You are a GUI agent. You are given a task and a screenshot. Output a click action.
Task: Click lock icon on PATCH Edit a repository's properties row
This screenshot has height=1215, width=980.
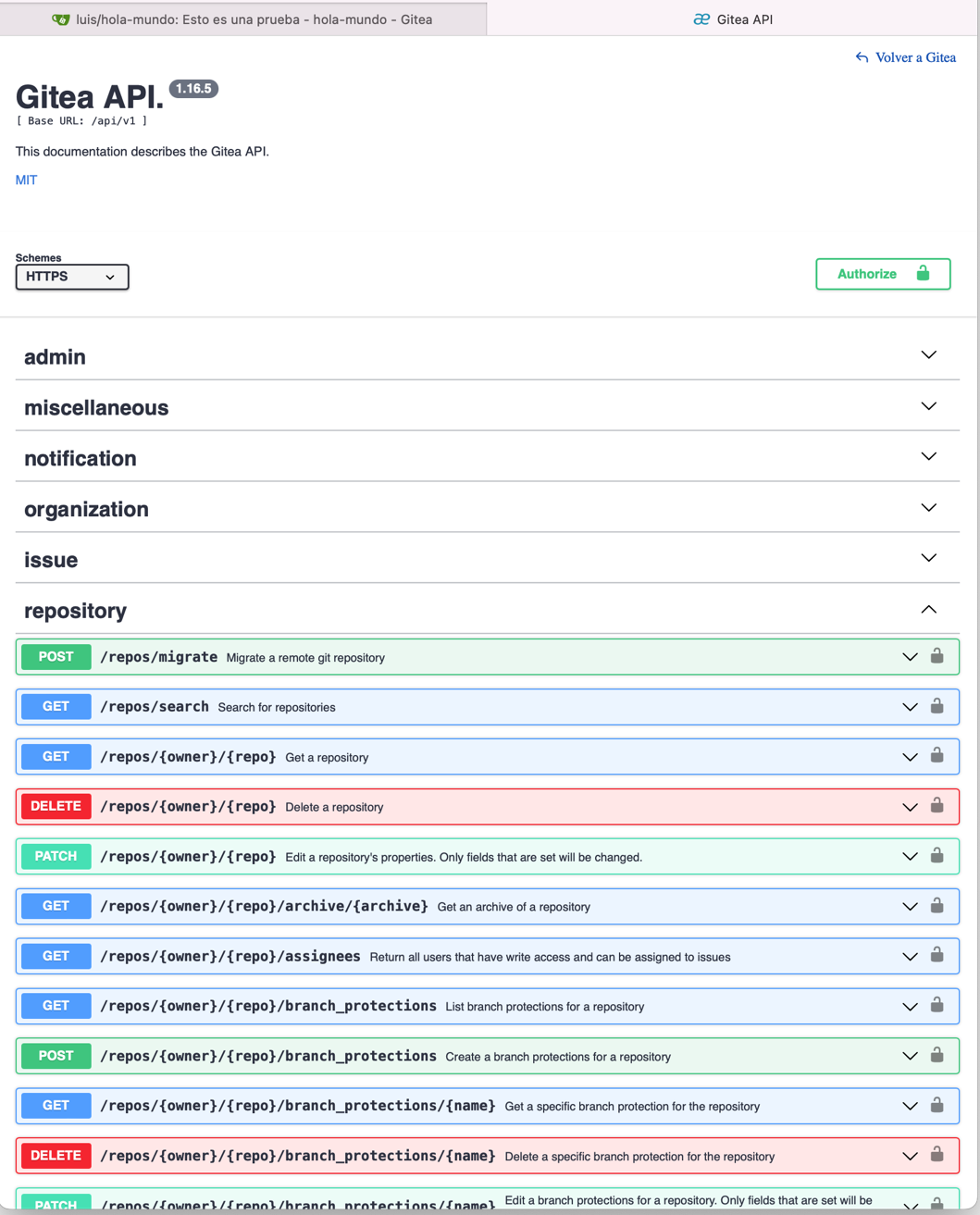click(937, 856)
